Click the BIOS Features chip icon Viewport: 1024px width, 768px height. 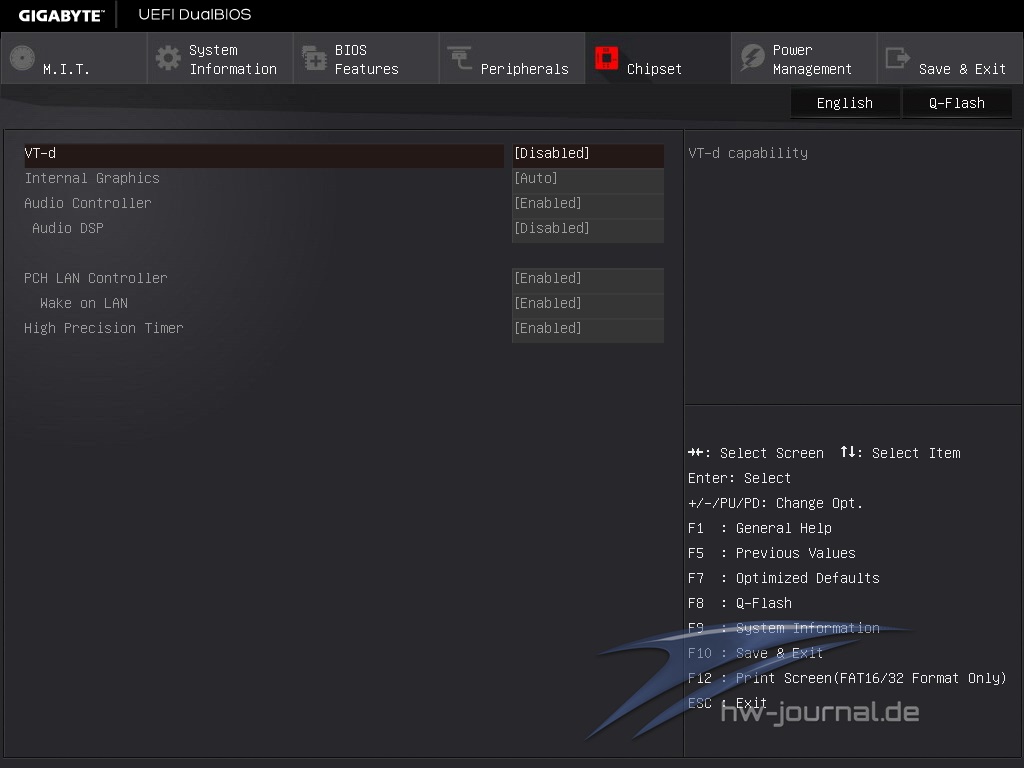tap(314, 58)
